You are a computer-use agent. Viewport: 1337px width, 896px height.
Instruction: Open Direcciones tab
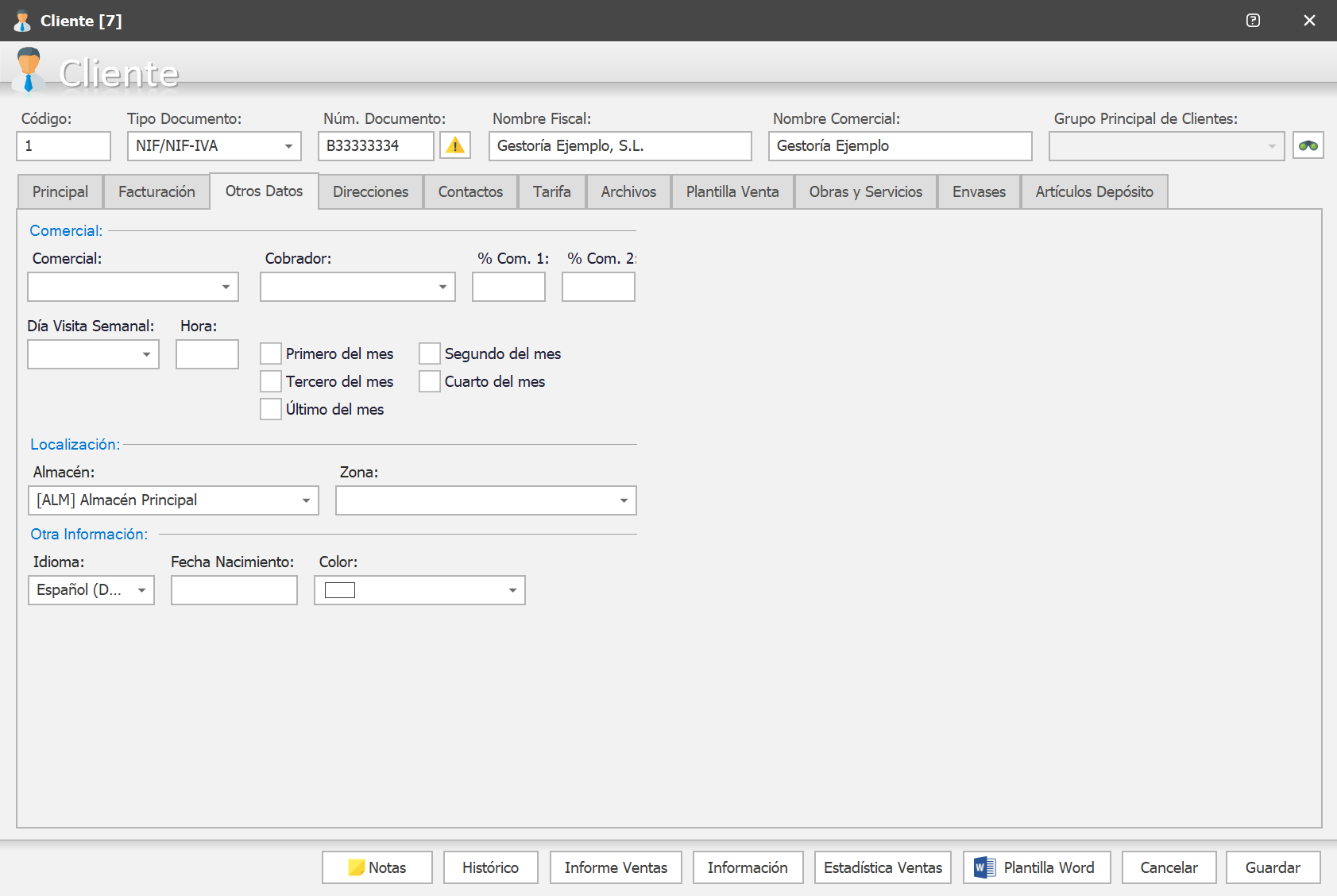370,191
